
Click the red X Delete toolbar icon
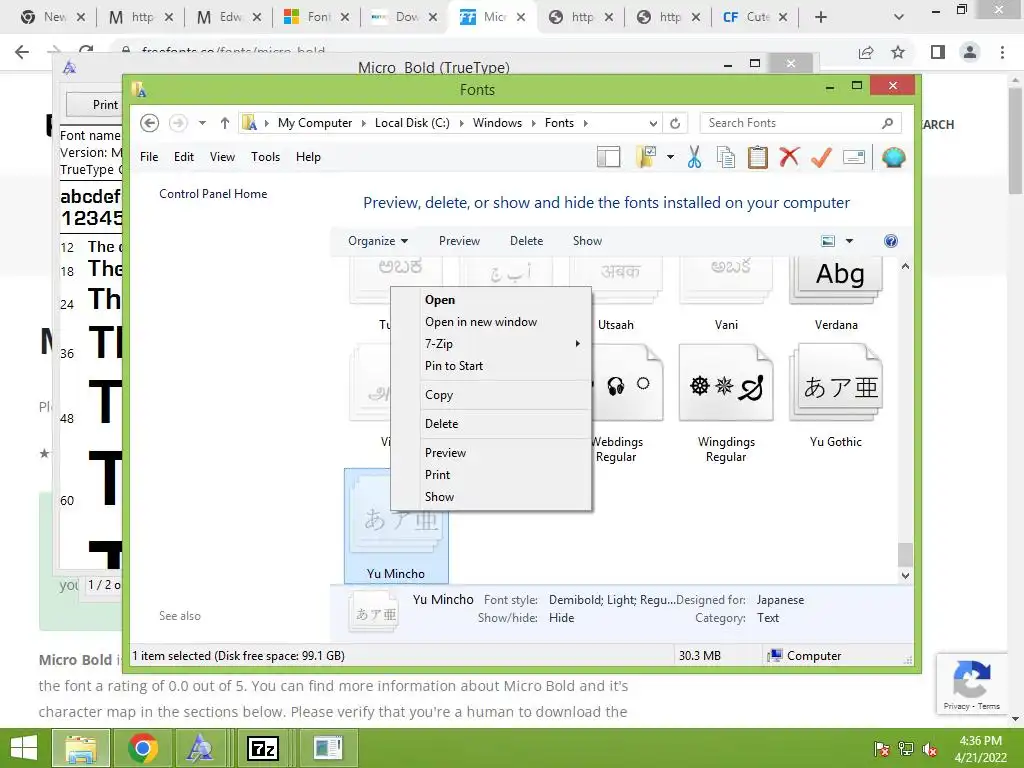[789, 157]
